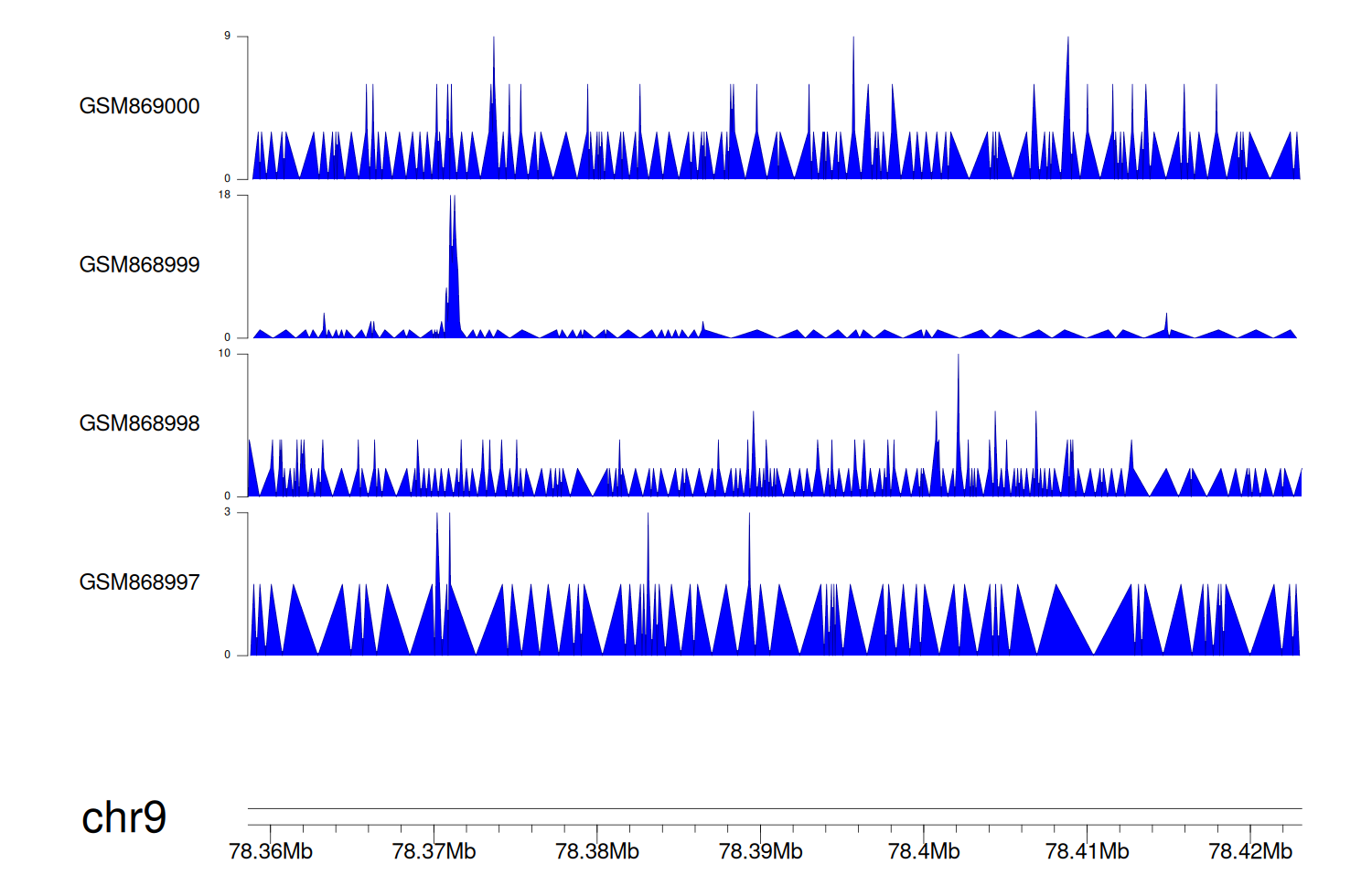Select the 78.37Mb position label
This screenshot has height=896, width=1372.
point(434,852)
